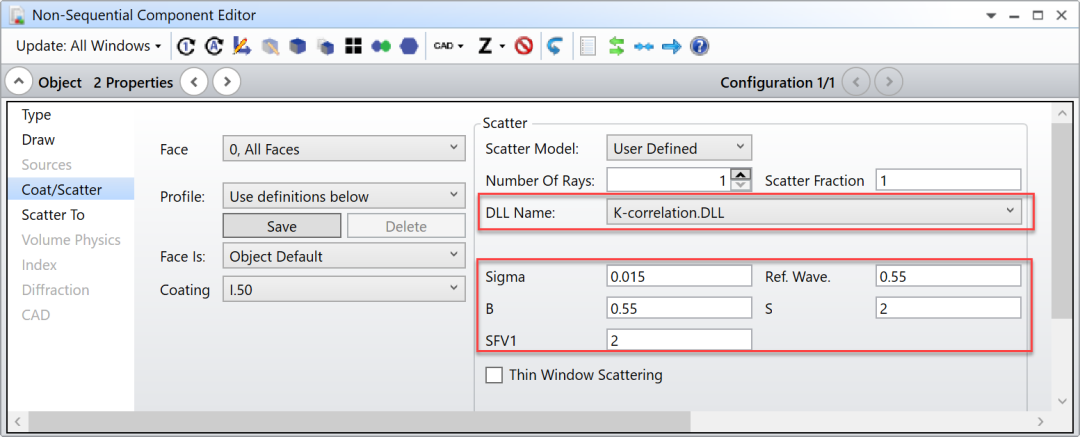Click the blue help question mark icon
The height and width of the screenshot is (437, 1080).
point(700,46)
